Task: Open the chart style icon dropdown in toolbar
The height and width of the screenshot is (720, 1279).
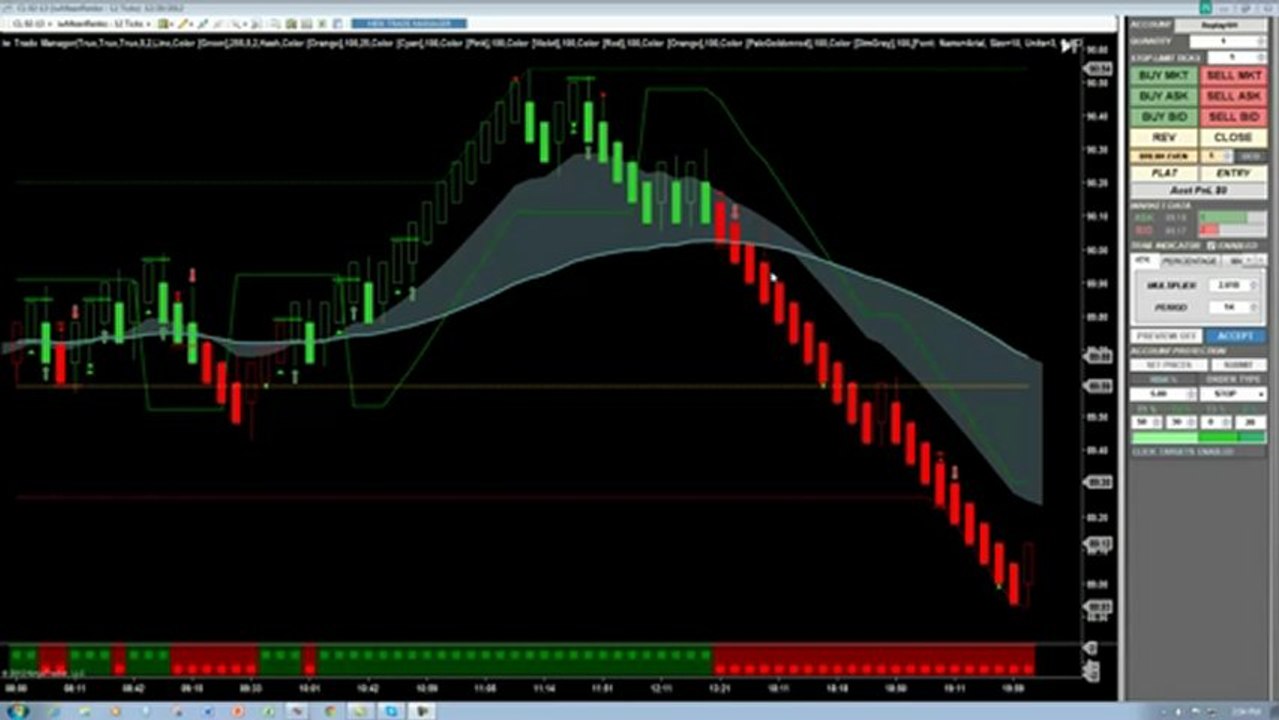Action: tap(164, 23)
